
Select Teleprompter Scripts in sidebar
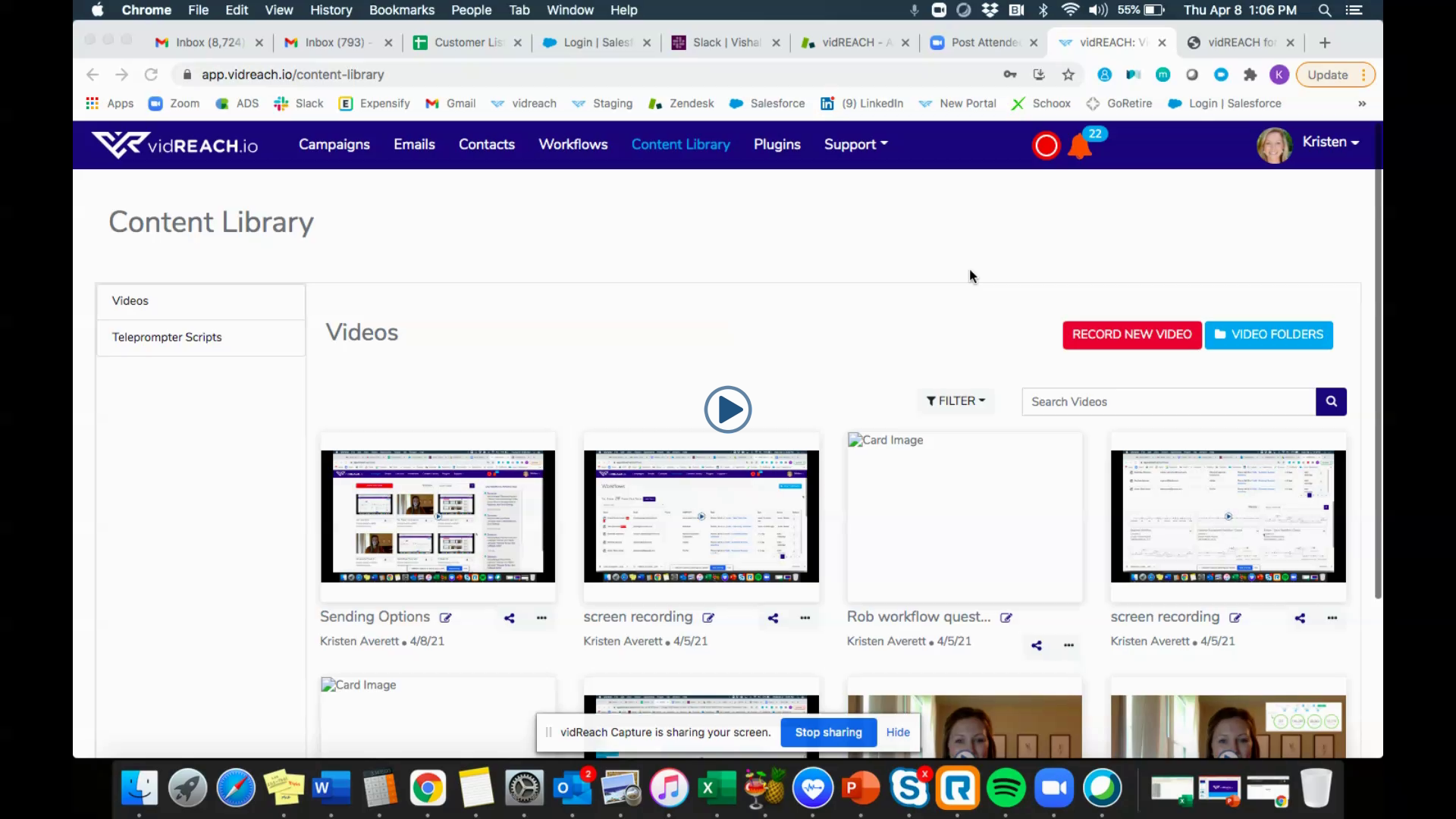tap(167, 337)
